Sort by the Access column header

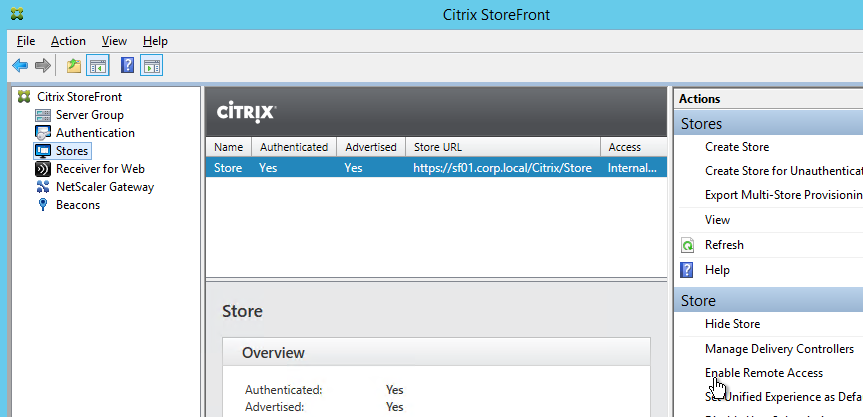pyautogui.click(x=633, y=147)
